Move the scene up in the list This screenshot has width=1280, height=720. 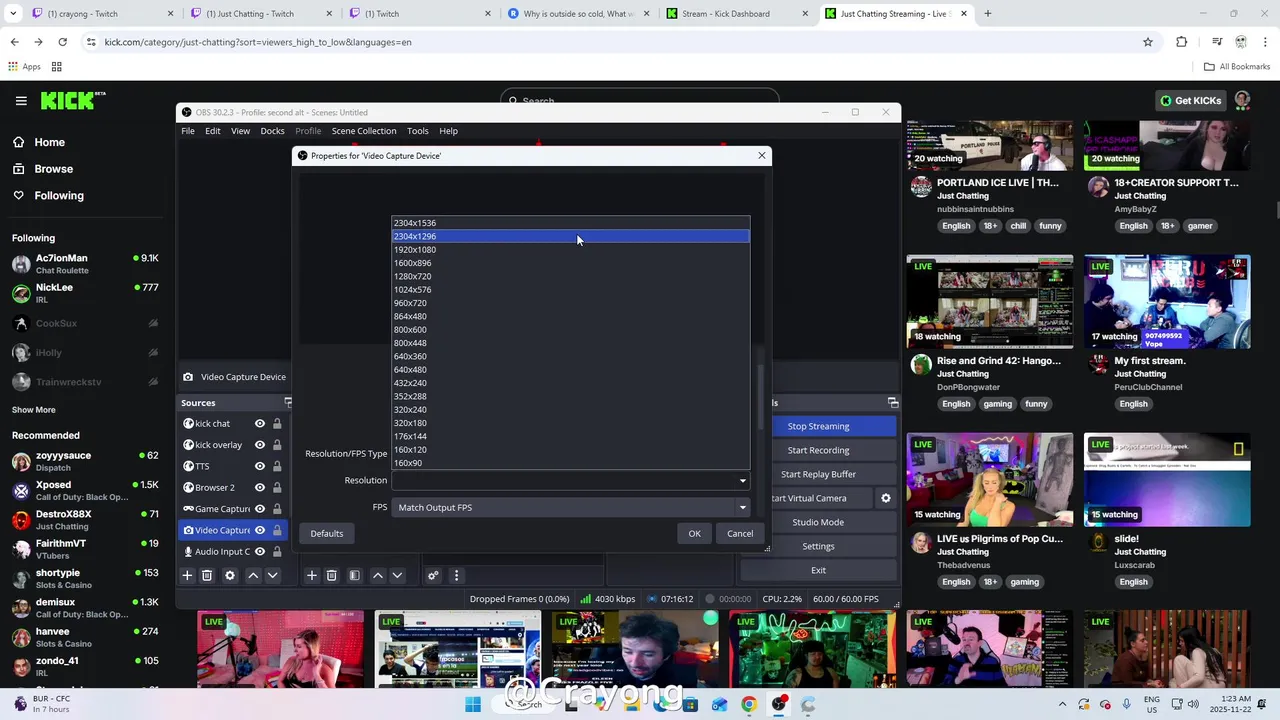pos(377,575)
